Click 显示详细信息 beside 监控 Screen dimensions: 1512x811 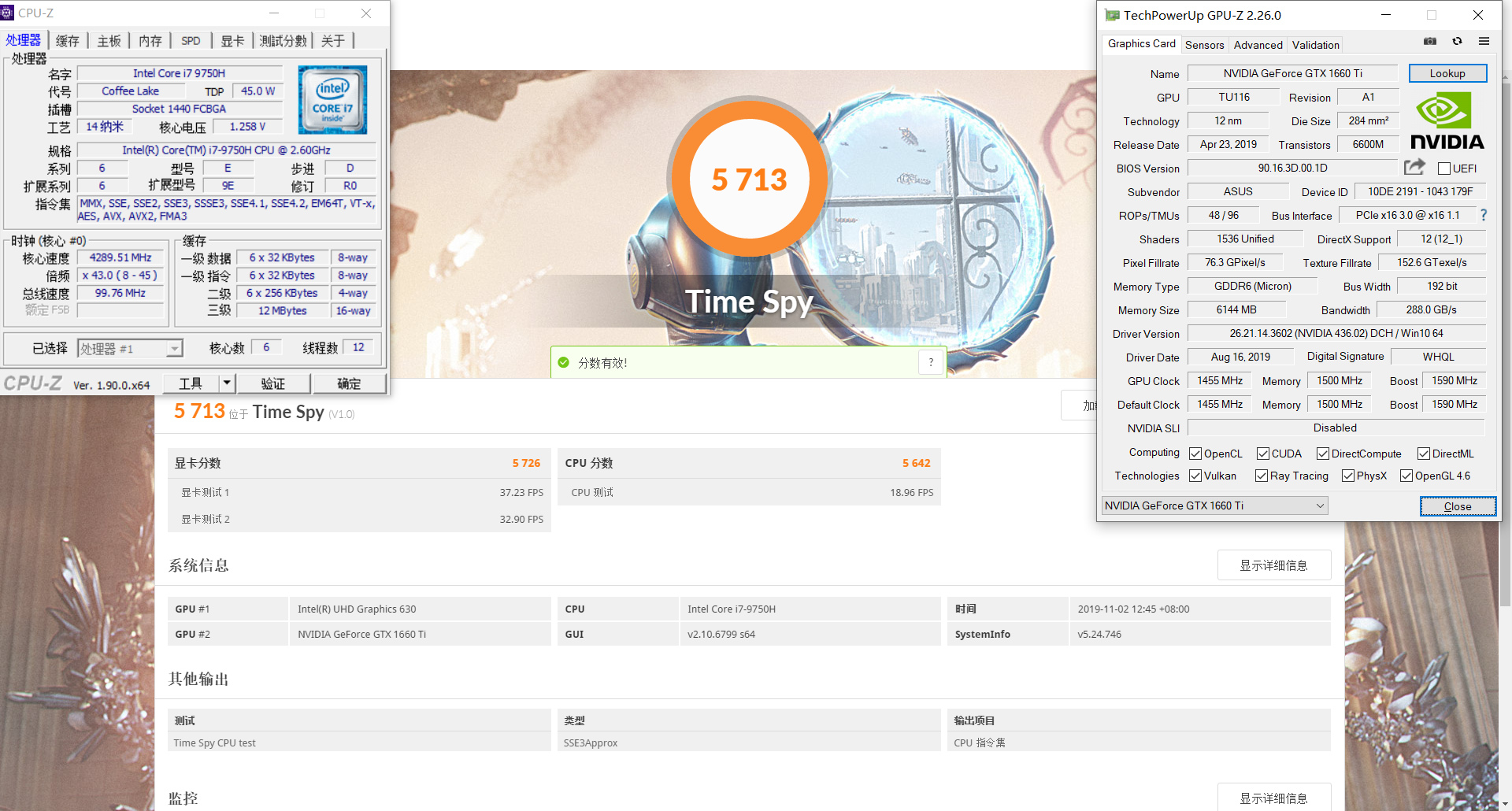pos(1273,798)
